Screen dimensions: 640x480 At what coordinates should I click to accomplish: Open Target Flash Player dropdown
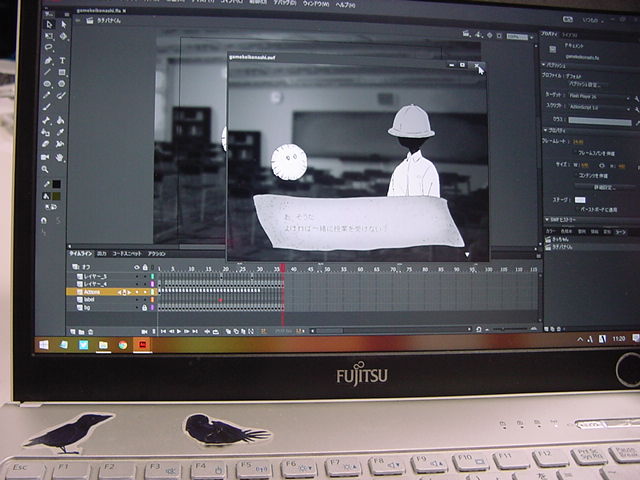(599, 97)
